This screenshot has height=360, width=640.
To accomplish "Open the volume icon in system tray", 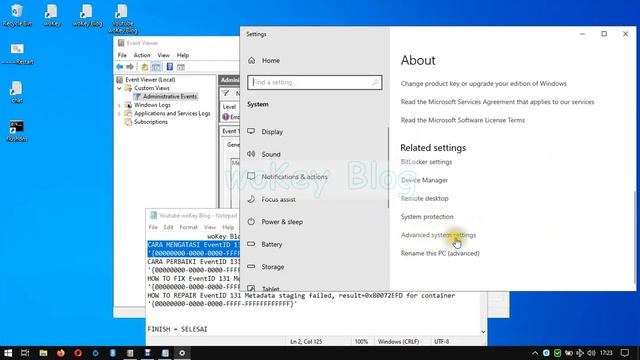I will pyautogui.click(x=591, y=353).
